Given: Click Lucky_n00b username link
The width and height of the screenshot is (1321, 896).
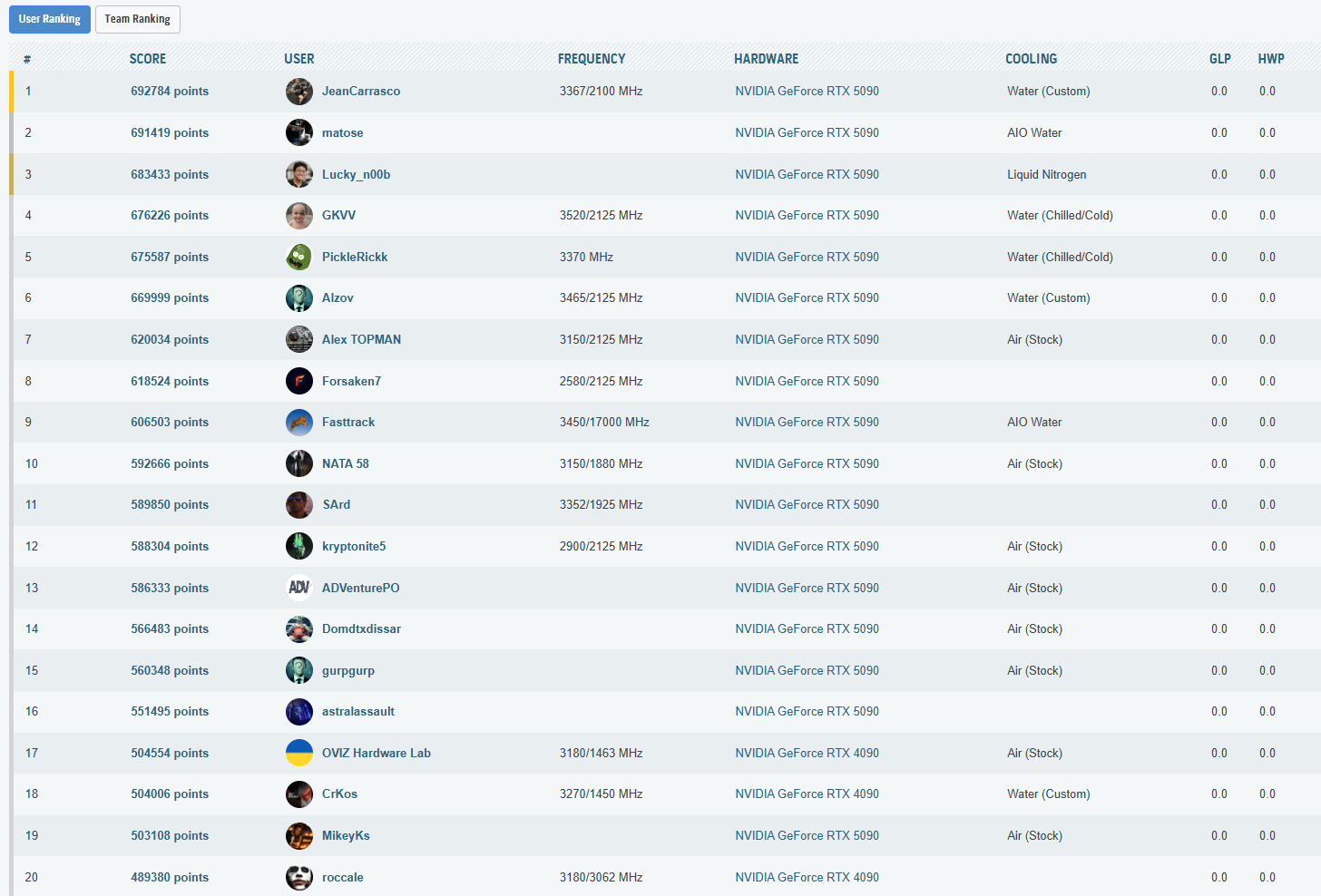Looking at the screenshot, I should tap(356, 175).
